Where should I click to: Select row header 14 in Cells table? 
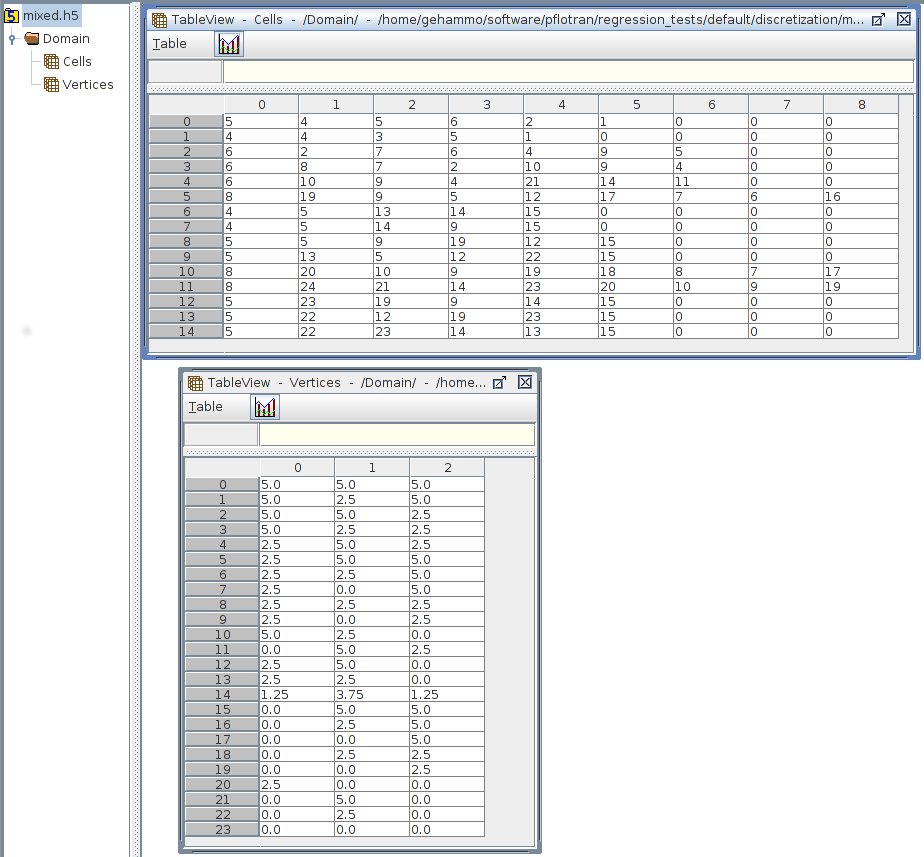click(186, 332)
